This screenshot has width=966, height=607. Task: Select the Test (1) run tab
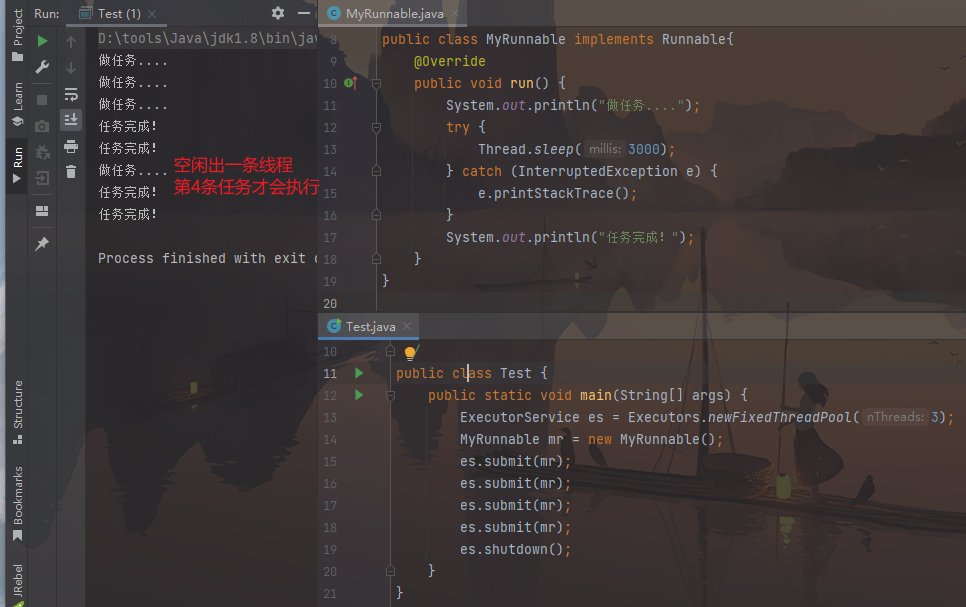[x=115, y=13]
